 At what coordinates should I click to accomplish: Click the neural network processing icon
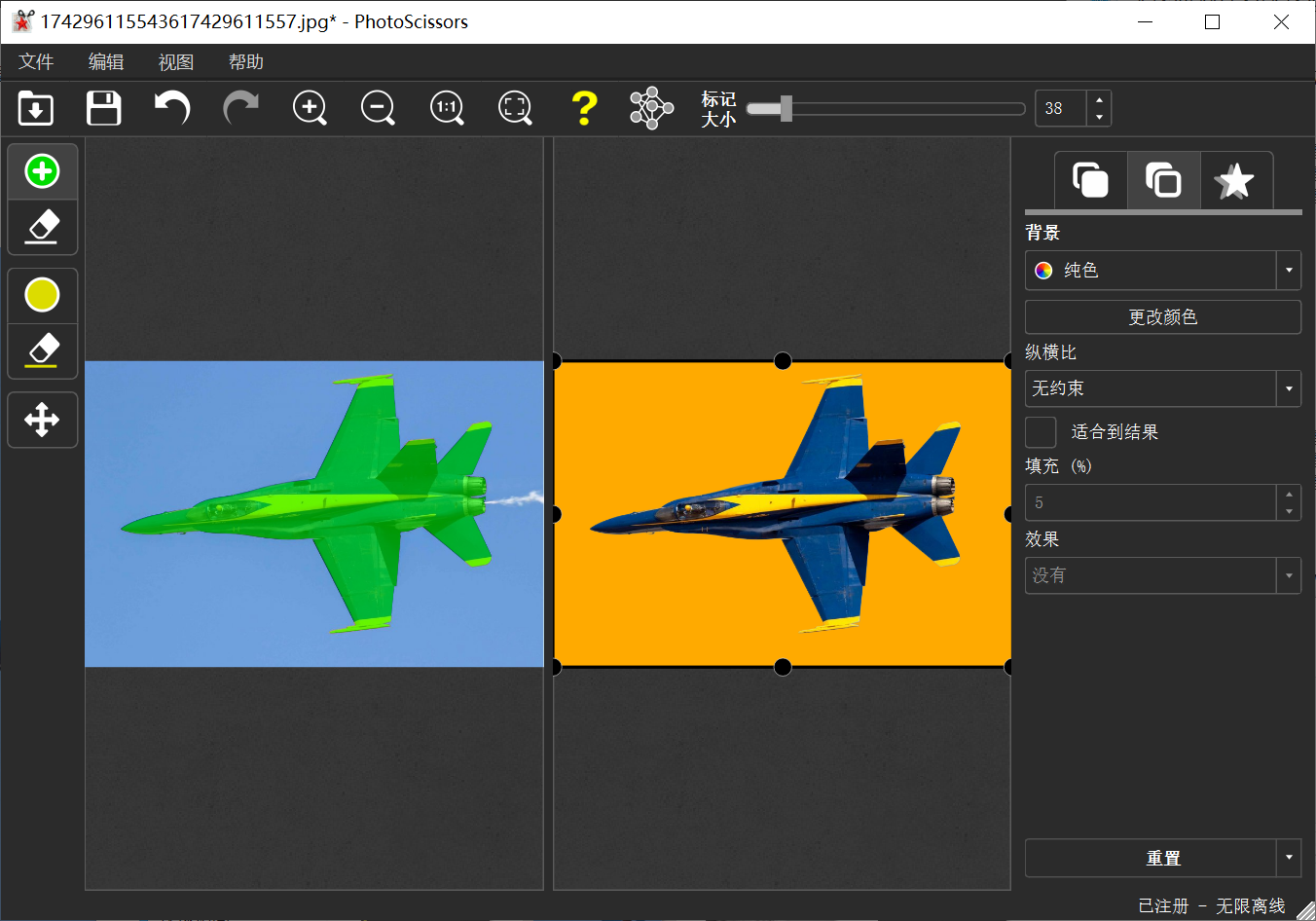tap(651, 108)
